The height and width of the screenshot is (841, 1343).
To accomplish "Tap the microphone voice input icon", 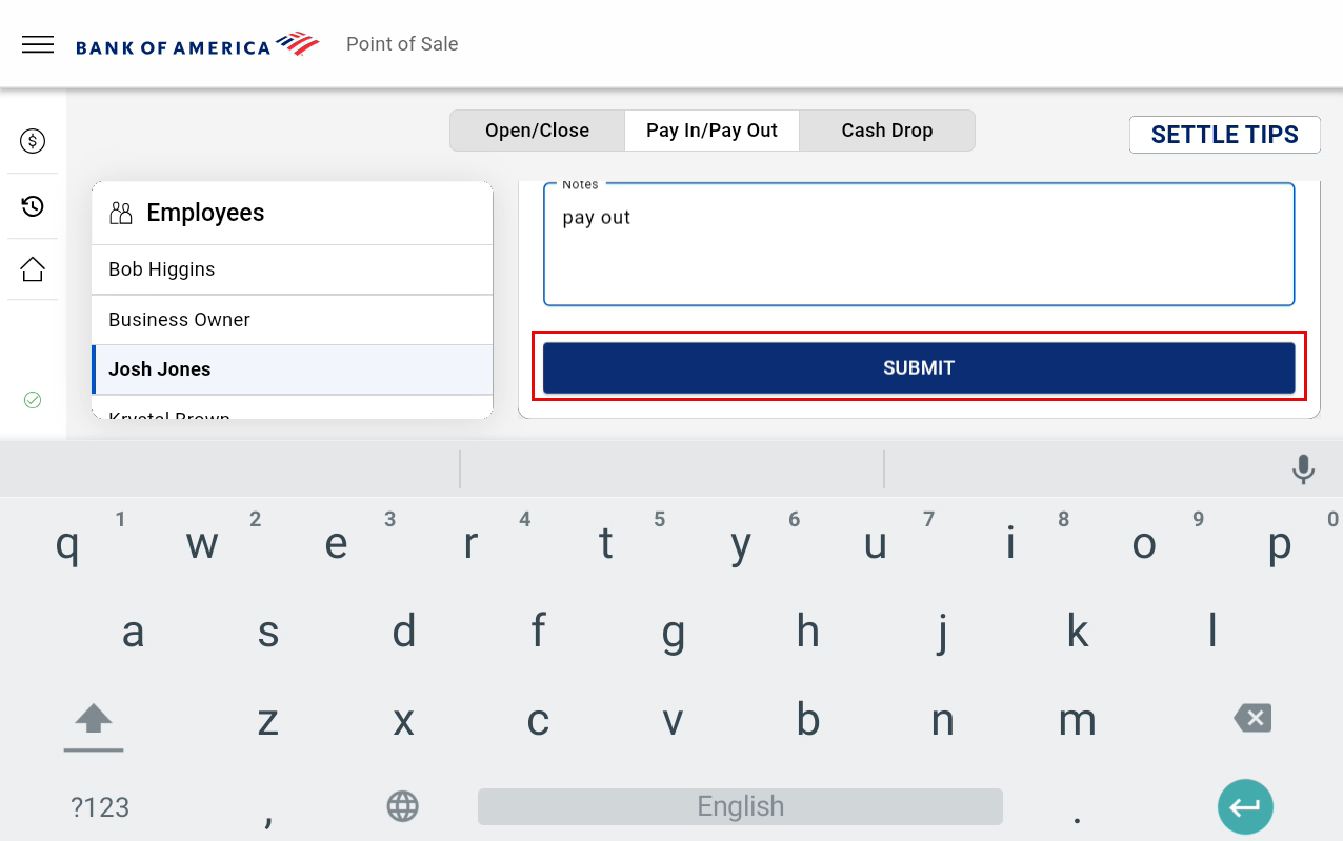I will tap(1303, 469).
